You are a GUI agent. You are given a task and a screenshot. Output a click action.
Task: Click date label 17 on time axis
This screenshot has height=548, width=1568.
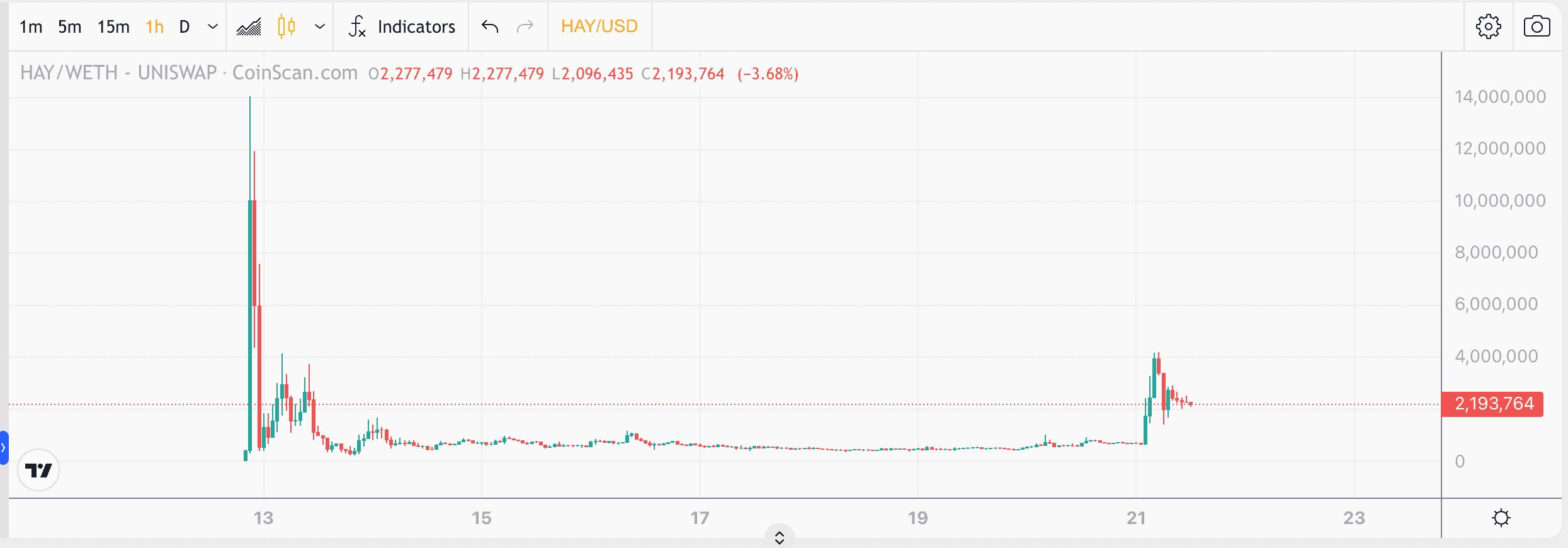[x=700, y=518]
